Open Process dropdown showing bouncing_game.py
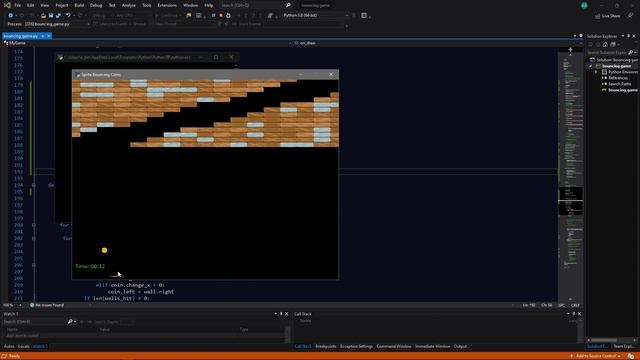Viewport: 640px width, 360px height. click(56, 24)
